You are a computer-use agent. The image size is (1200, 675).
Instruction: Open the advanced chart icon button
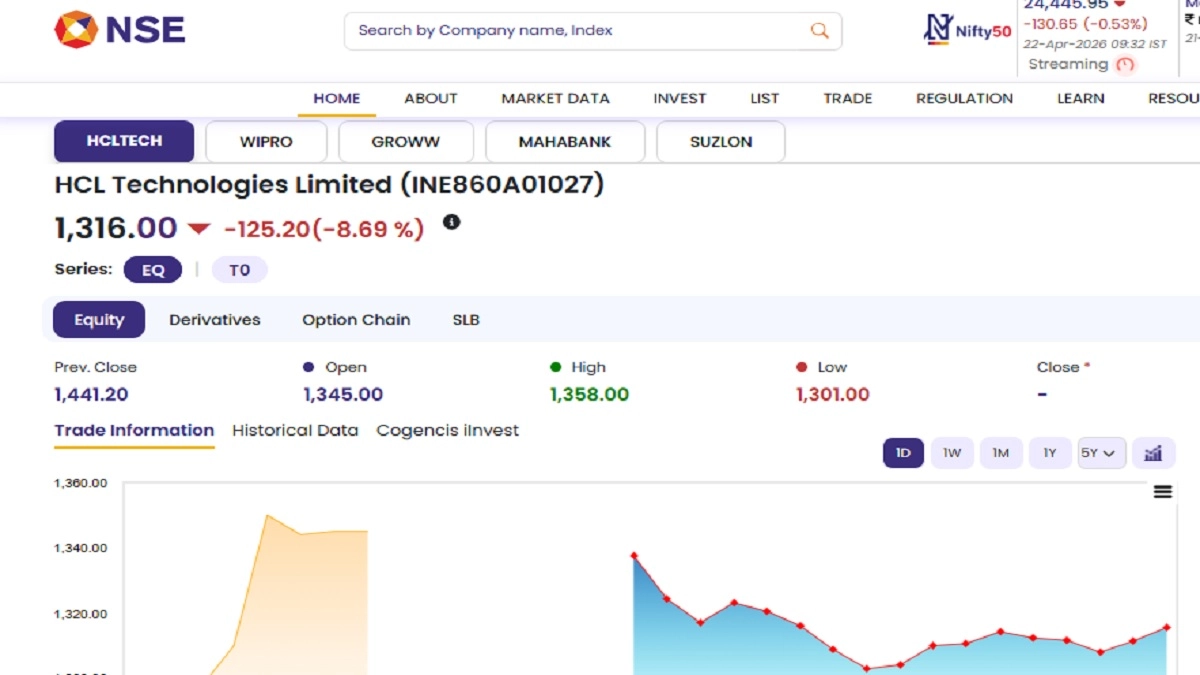1153,453
